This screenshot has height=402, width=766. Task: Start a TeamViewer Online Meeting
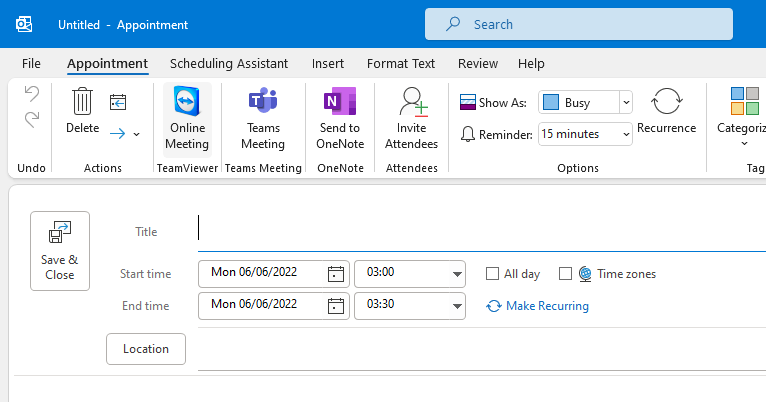(187, 117)
